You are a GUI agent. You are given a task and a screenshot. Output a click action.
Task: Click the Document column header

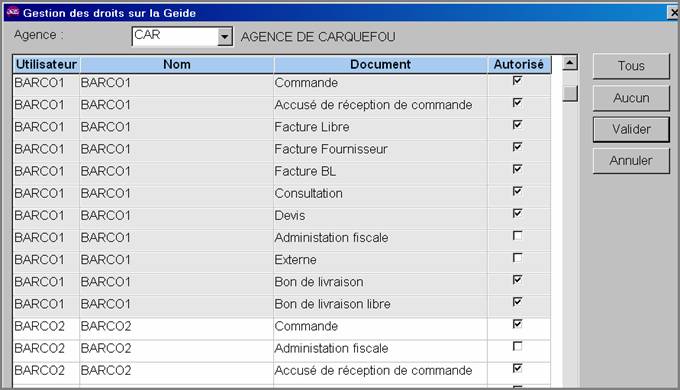click(x=380, y=65)
